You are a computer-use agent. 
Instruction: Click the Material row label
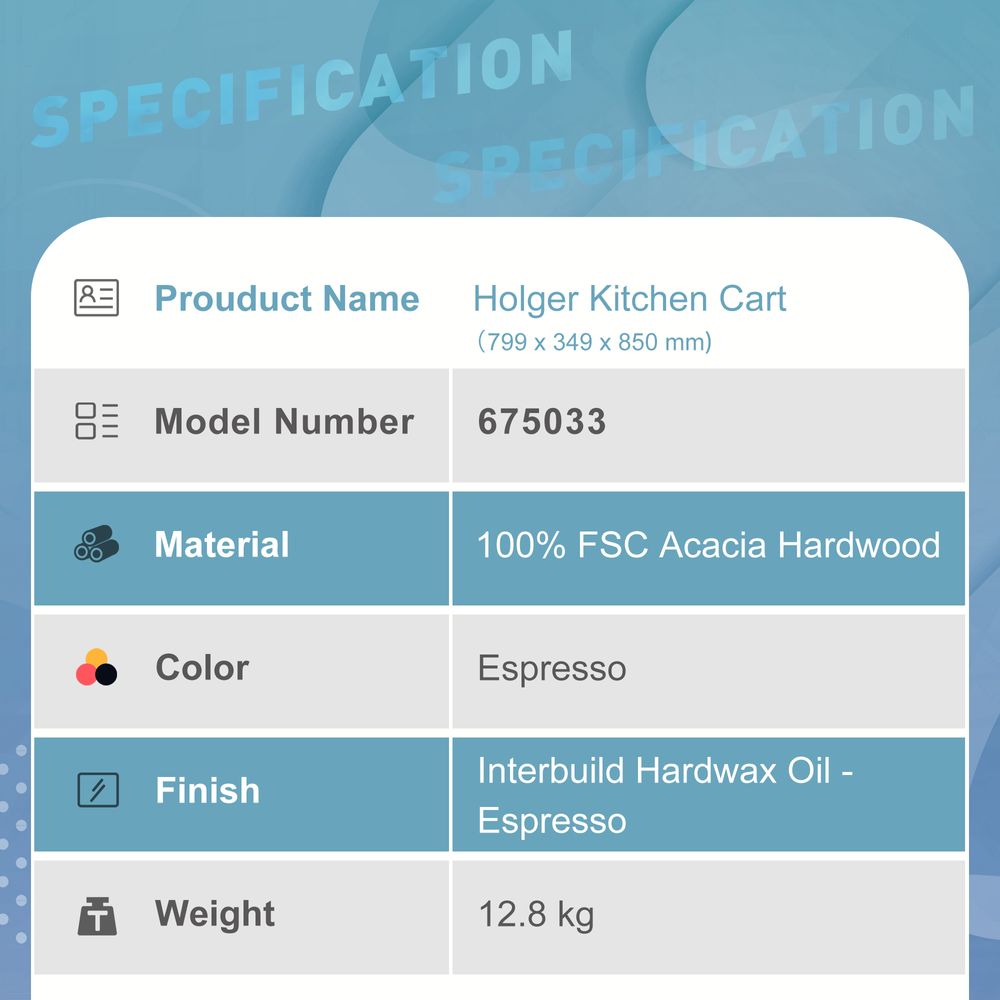[x=222, y=545]
